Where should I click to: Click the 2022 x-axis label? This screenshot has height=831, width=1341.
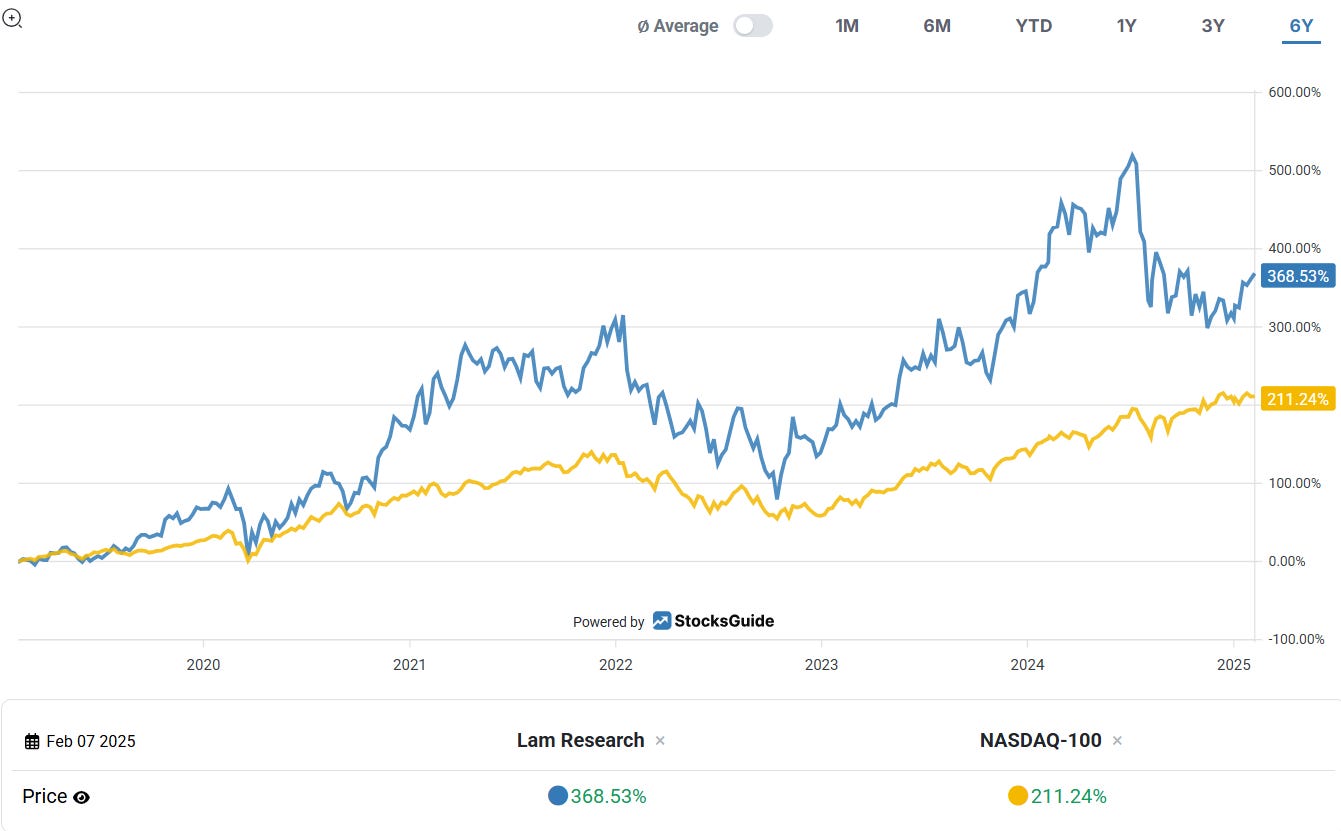pos(615,664)
